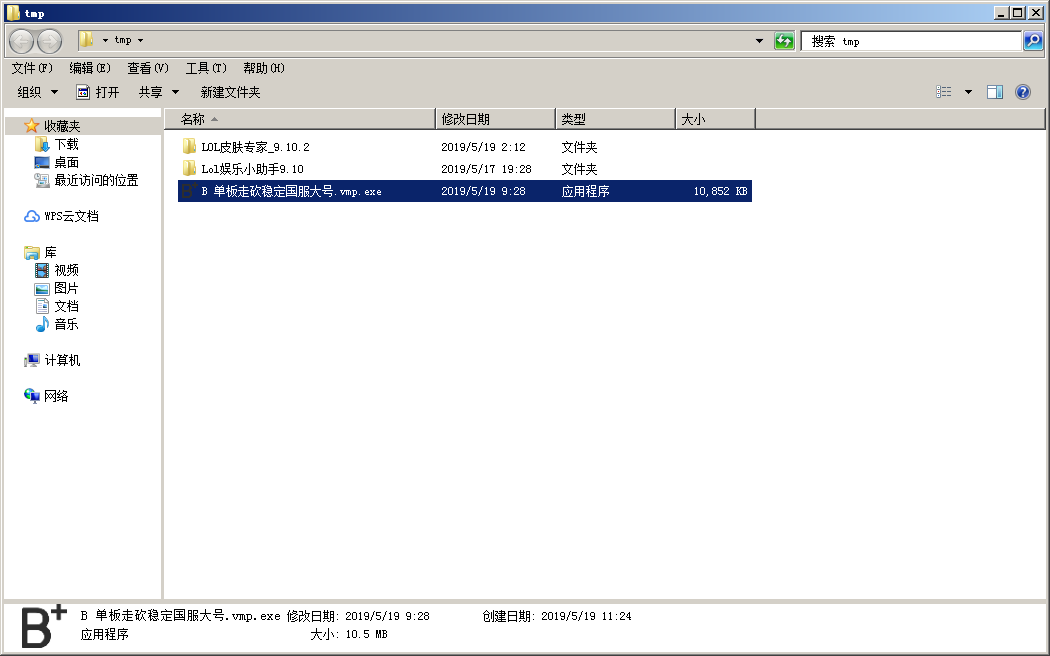Select 桌面 in the favorites list
The image size is (1050, 656).
66,162
